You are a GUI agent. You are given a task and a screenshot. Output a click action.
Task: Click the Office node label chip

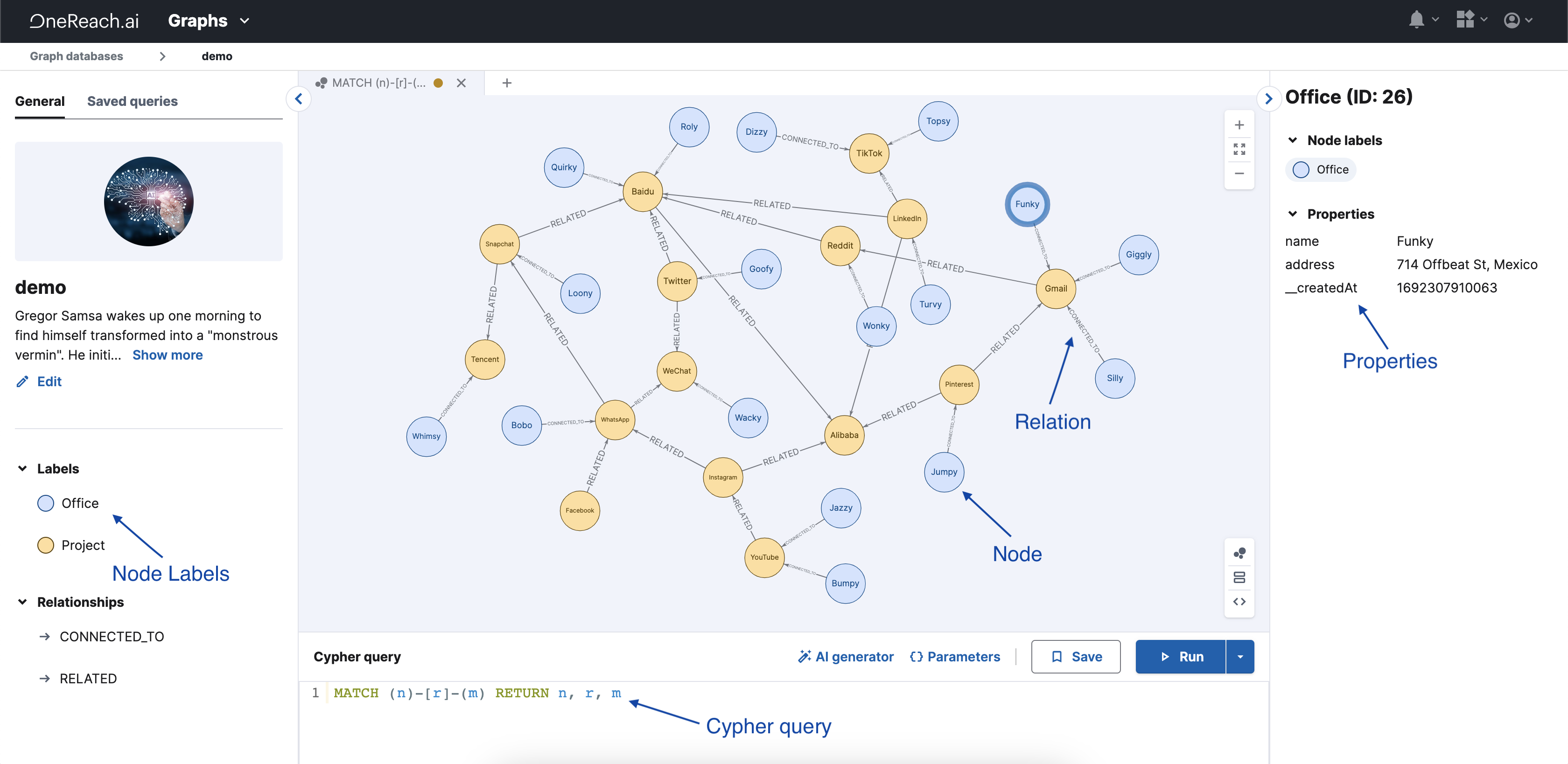[1320, 170]
